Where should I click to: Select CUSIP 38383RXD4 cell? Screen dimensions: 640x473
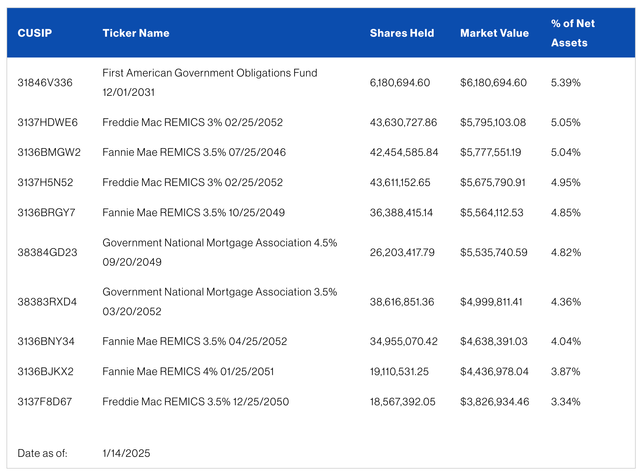coord(47,302)
